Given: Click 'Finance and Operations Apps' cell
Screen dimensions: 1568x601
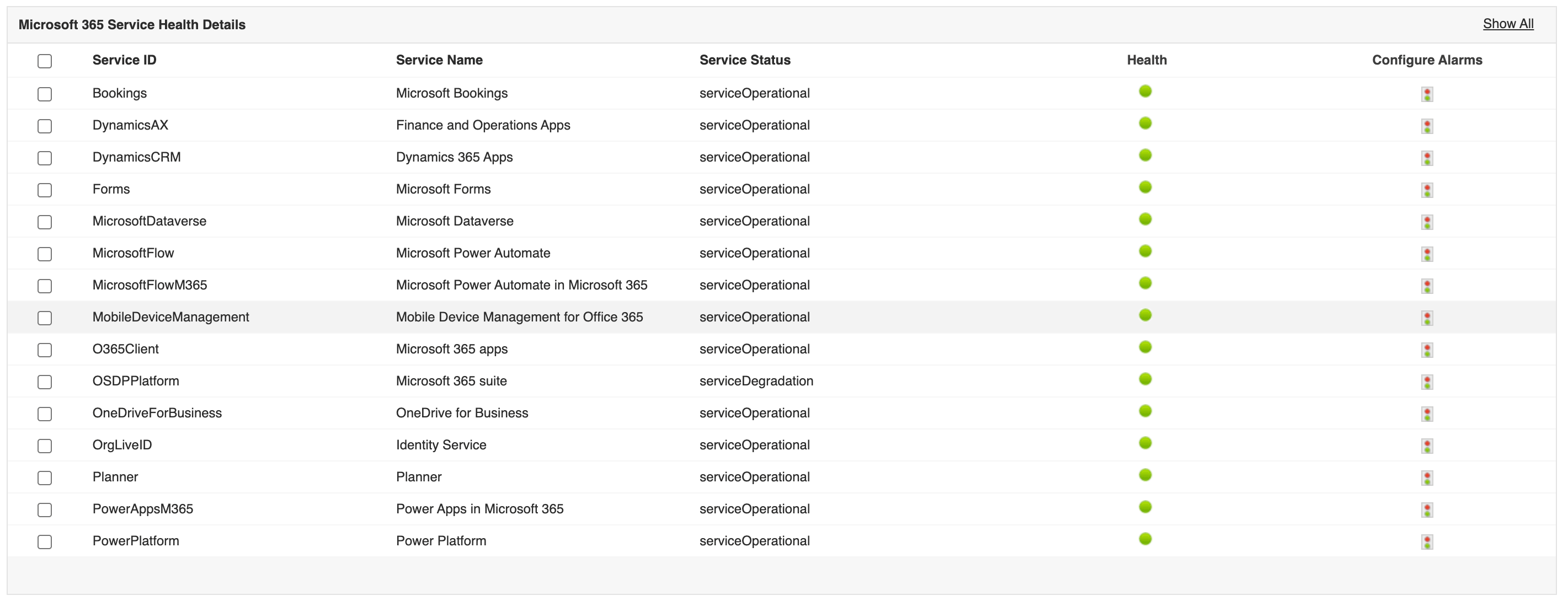Looking at the screenshot, I should coord(483,125).
